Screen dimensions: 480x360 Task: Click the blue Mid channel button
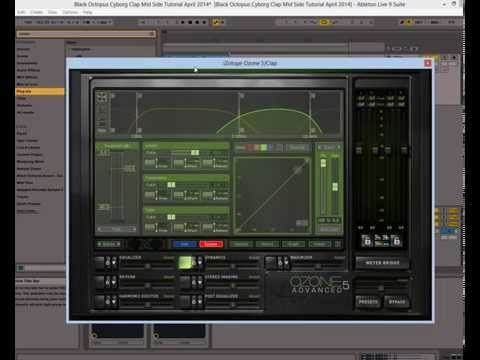coord(184,244)
